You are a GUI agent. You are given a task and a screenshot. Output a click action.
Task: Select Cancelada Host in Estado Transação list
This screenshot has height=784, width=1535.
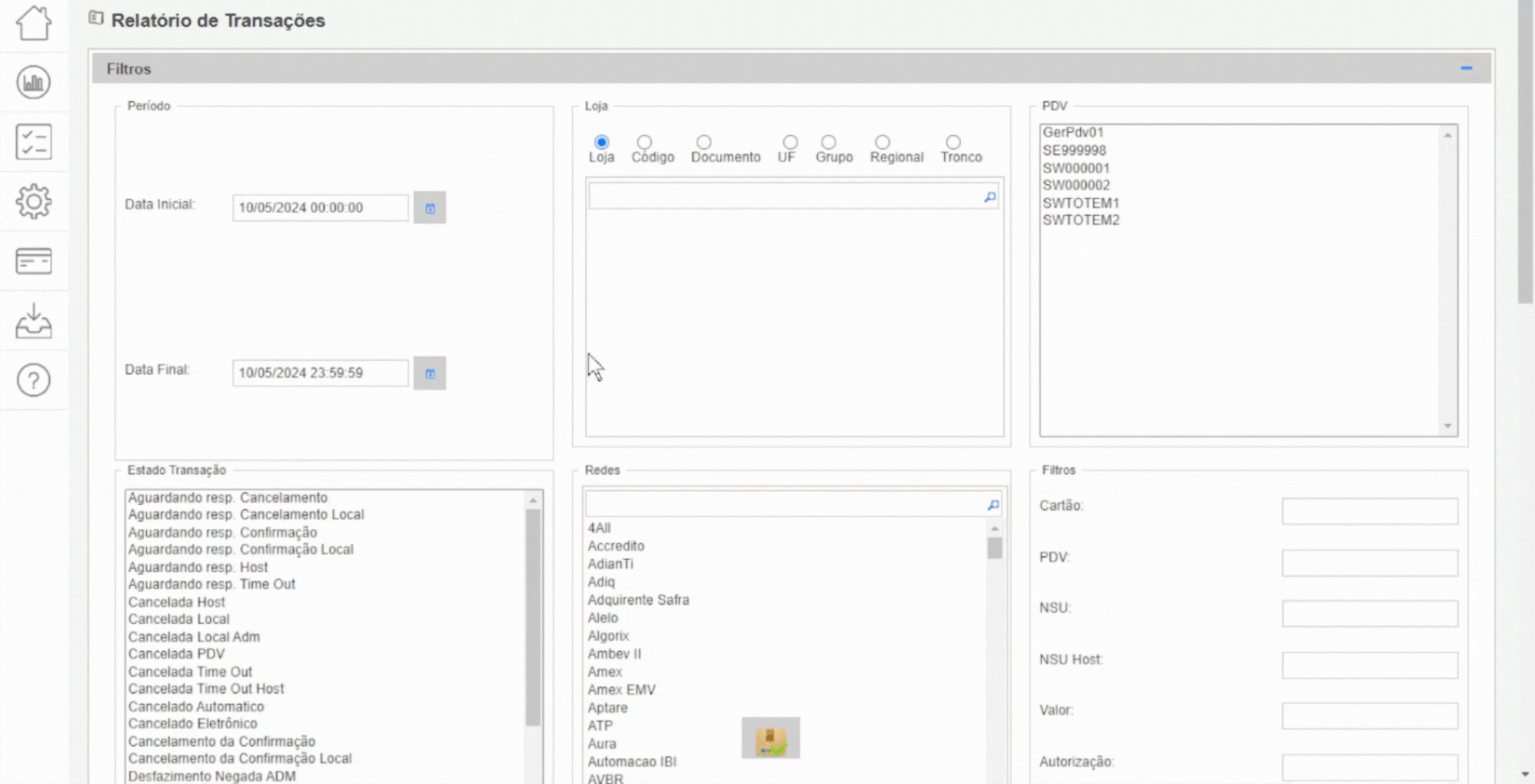click(177, 602)
